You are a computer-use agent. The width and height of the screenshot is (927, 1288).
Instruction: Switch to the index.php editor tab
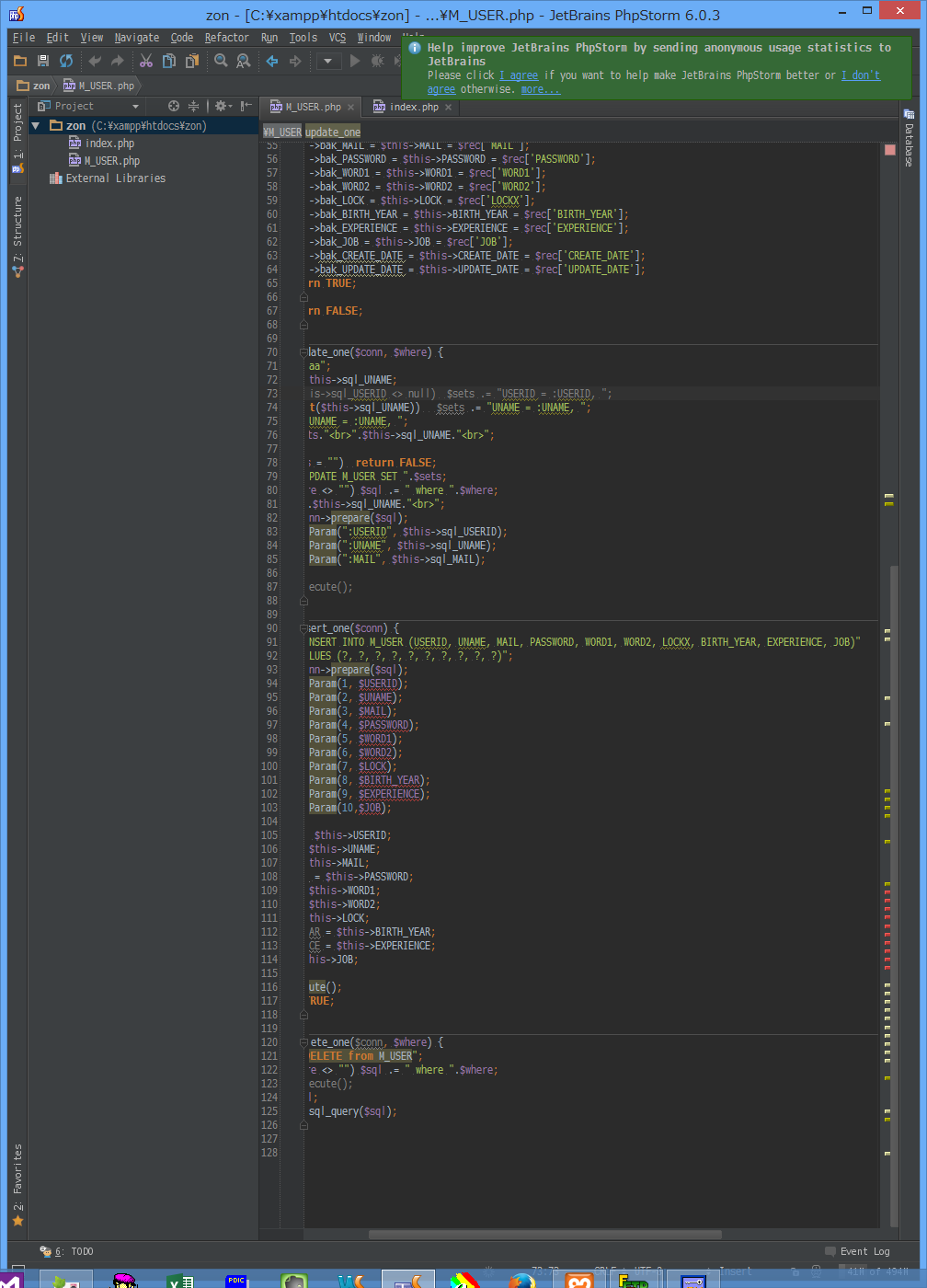tap(413, 107)
